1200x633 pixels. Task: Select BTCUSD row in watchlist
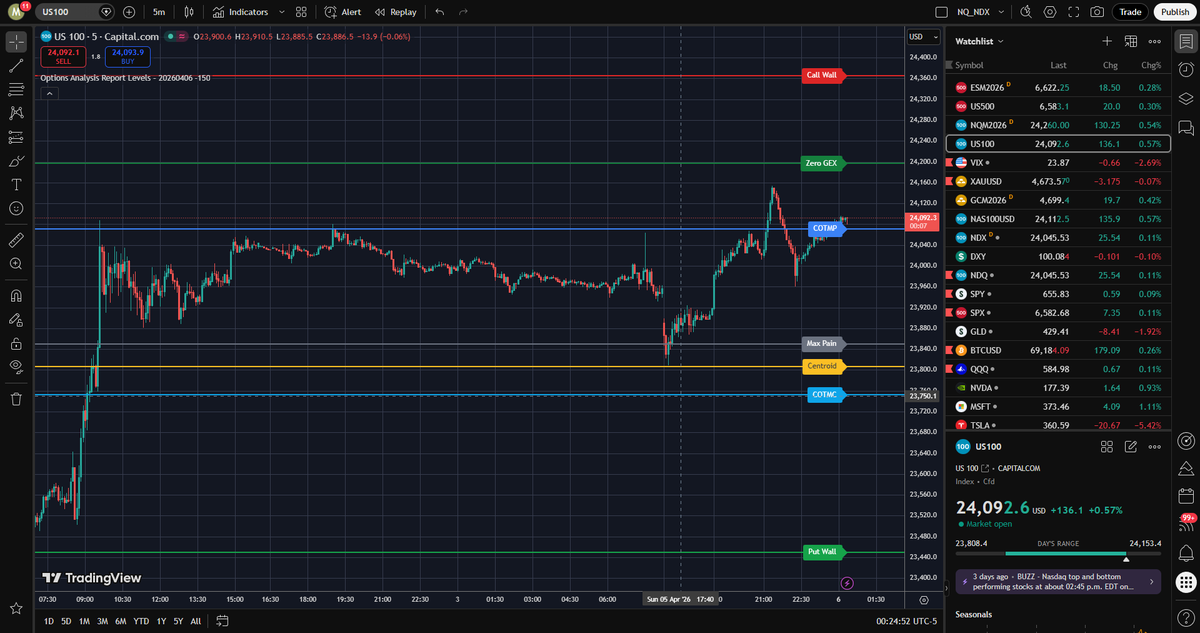[x=1057, y=350]
